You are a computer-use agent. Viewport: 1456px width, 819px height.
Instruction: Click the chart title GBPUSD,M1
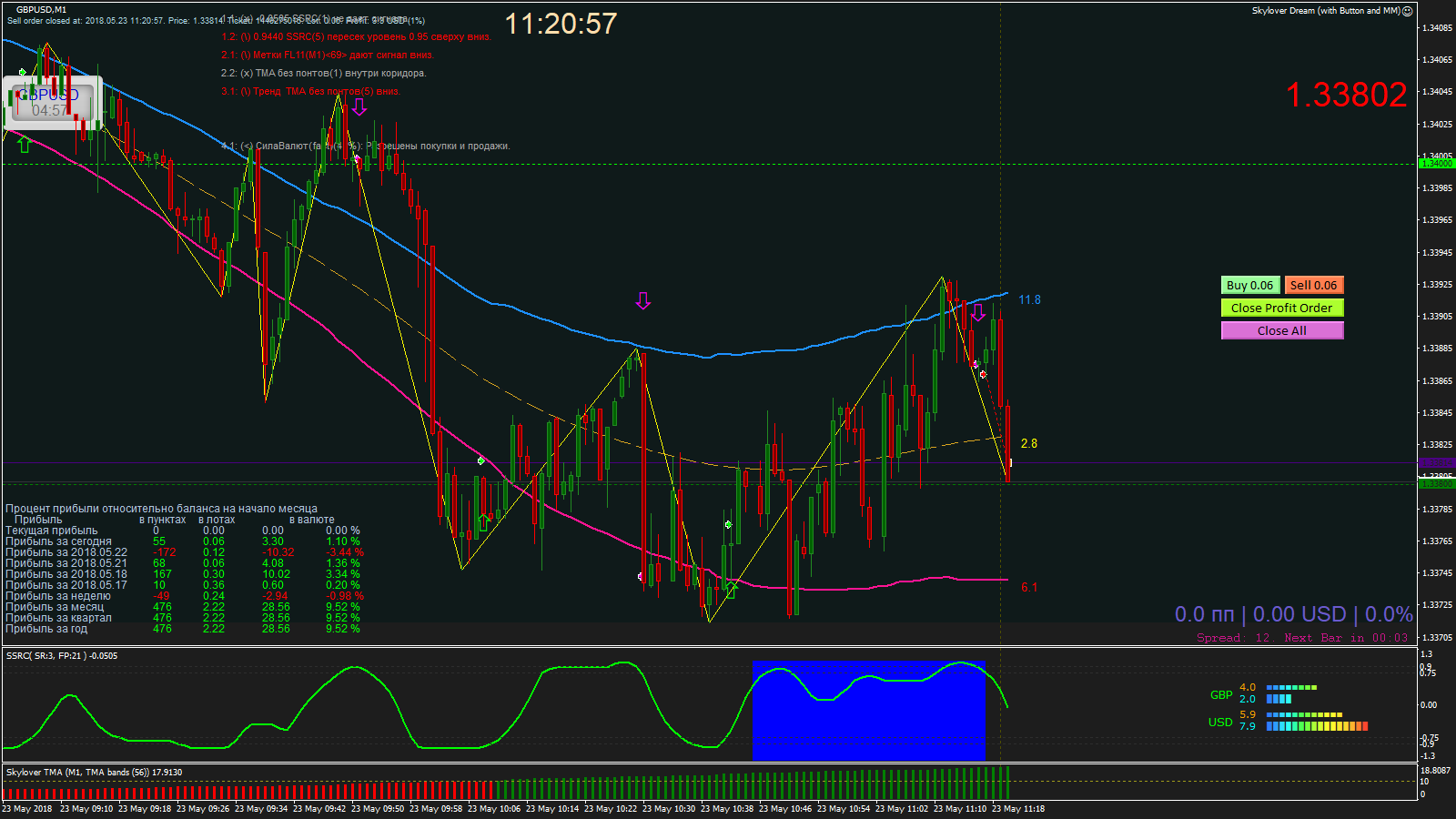41,10
